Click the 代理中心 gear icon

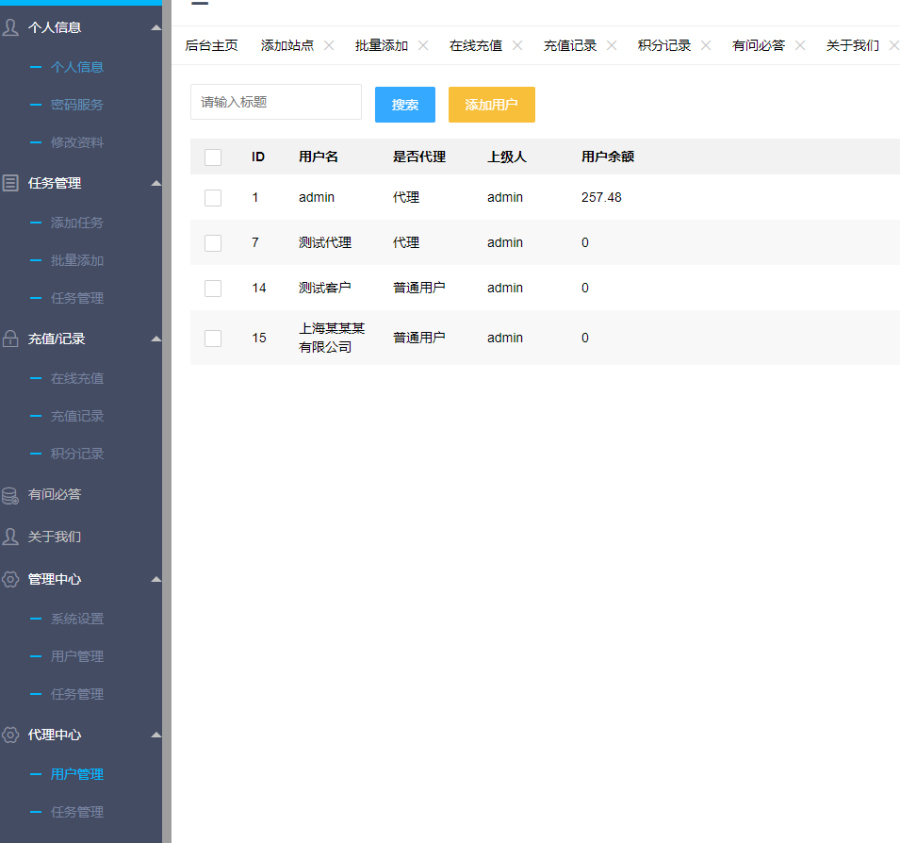coord(11,735)
